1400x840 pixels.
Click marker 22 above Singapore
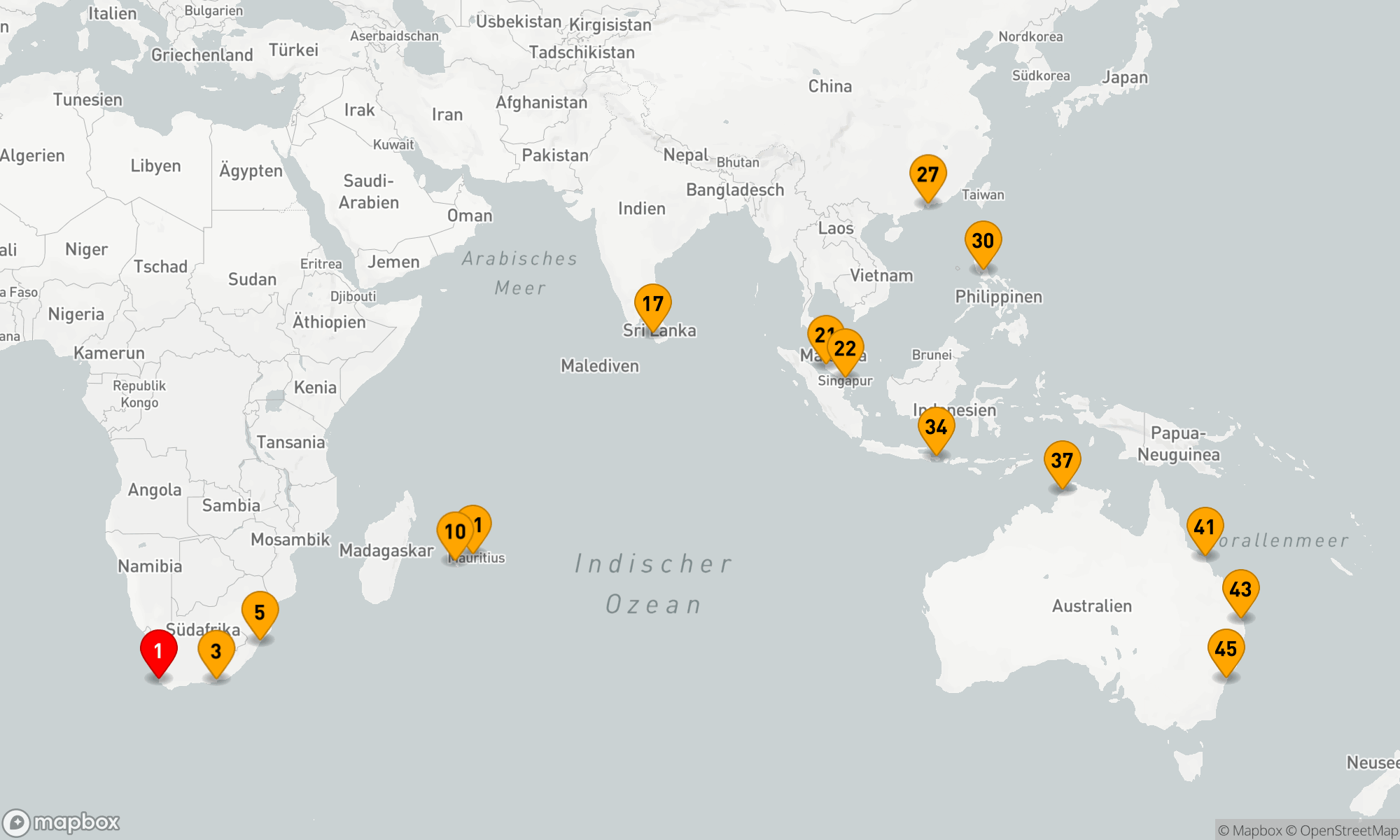click(846, 349)
